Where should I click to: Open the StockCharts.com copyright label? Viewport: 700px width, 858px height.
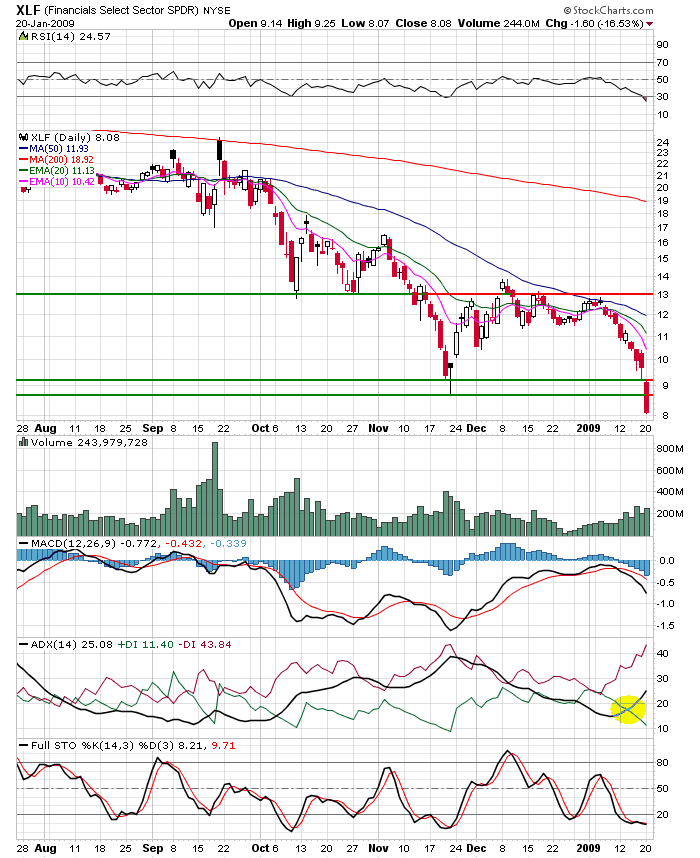[x=609, y=10]
